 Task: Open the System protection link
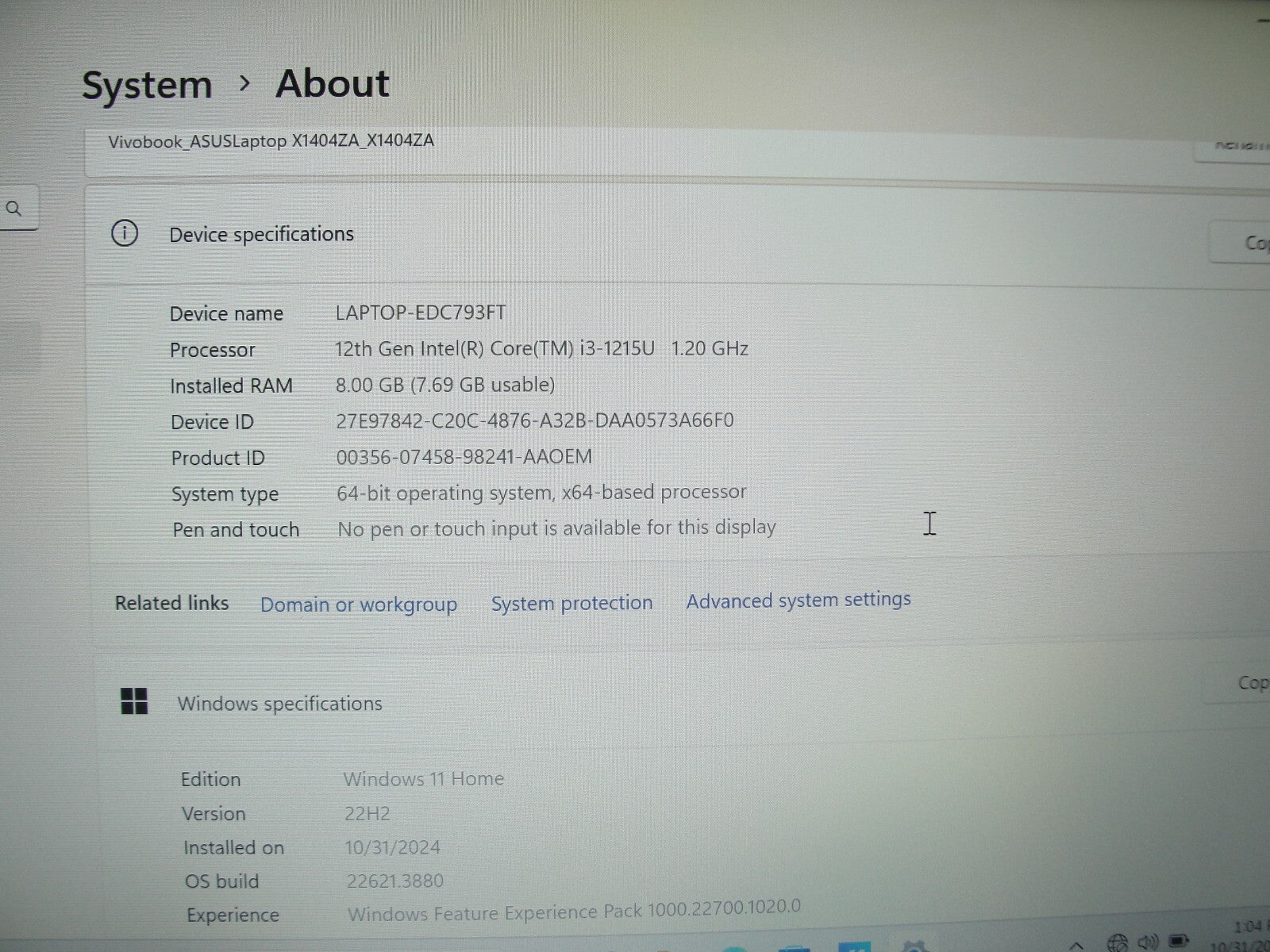coord(571,603)
